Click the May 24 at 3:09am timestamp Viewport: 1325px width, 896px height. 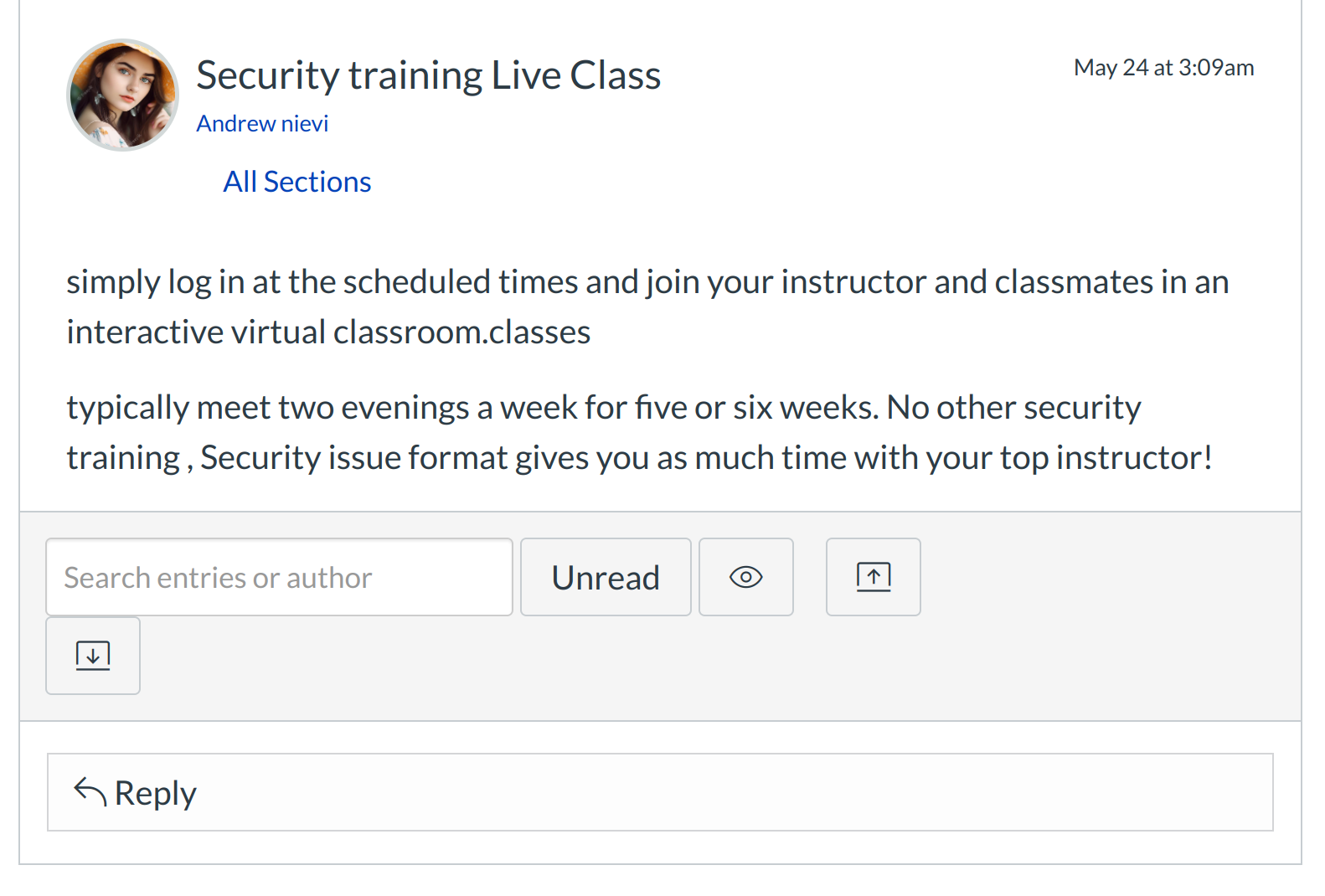click(1163, 68)
